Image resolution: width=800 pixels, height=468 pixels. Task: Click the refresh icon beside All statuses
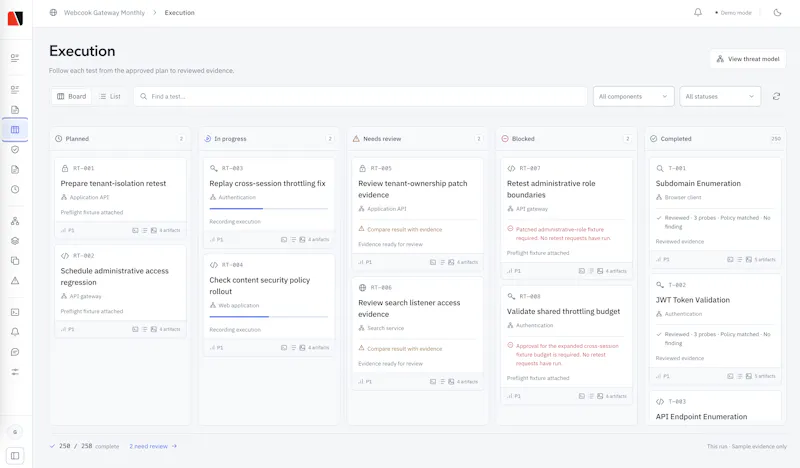tap(776, 96)
